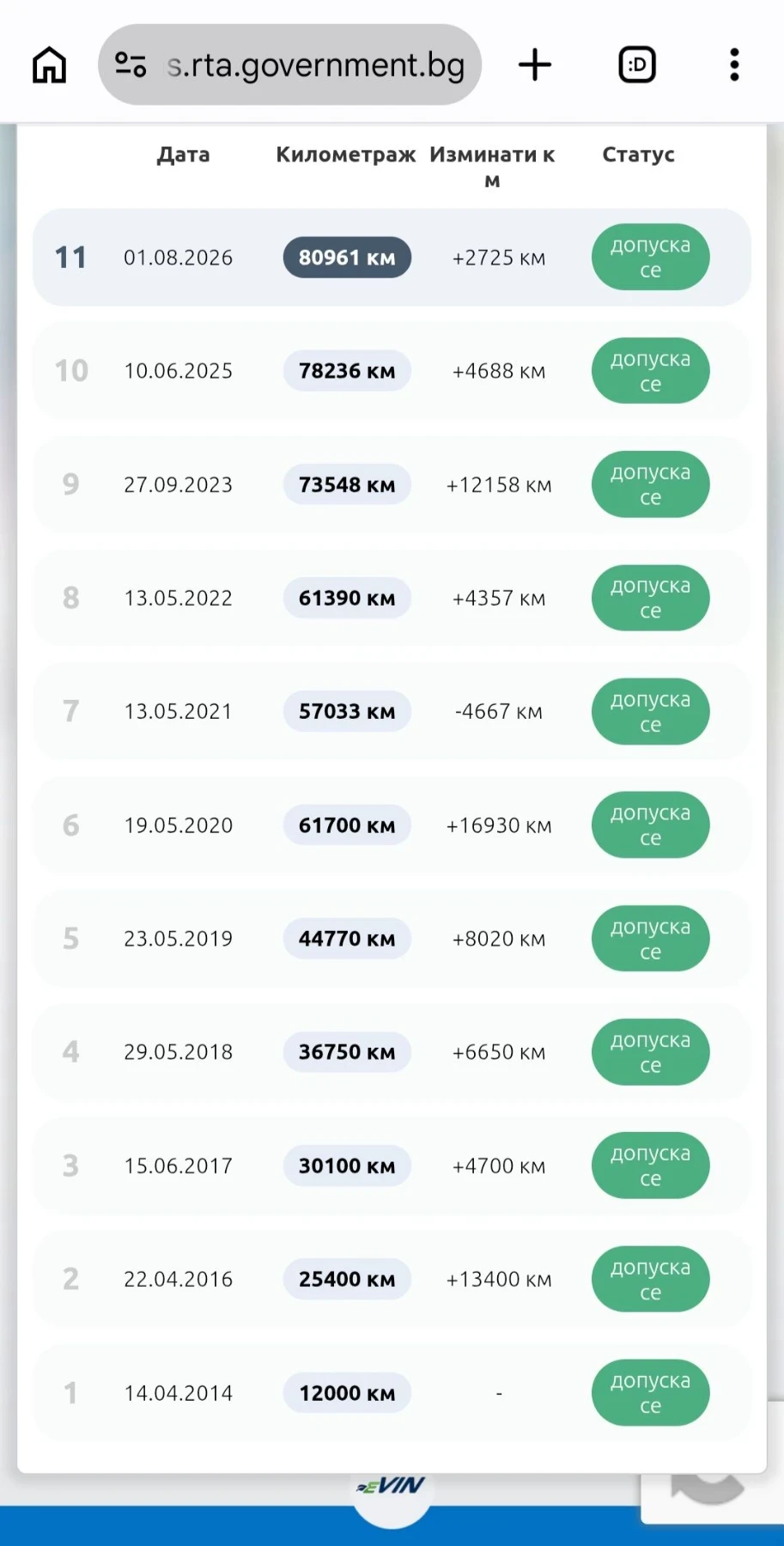784x1546 pixels.
Task: Click the Дата column header
Action: pyautogui.click(x=183, y=155)
